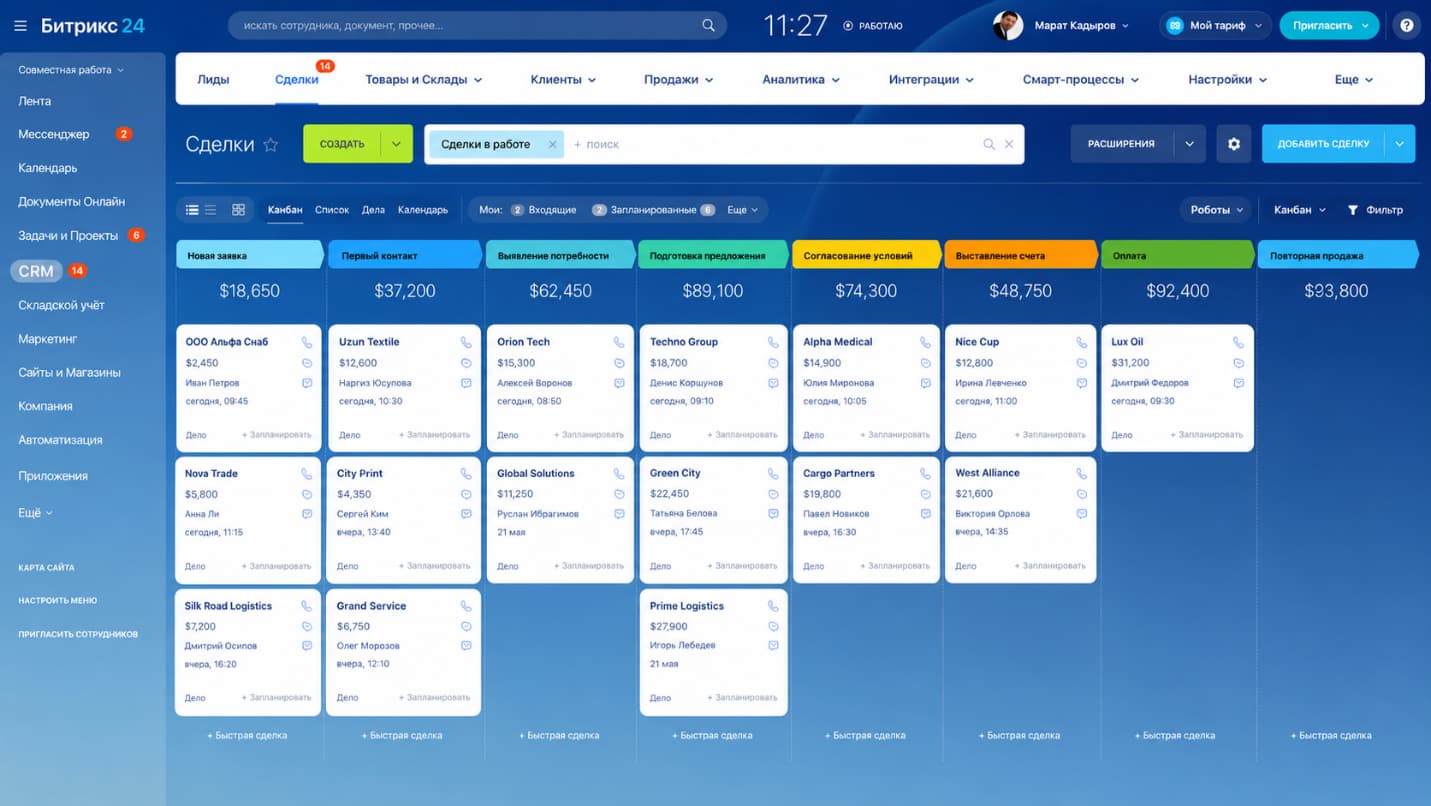Viewport: 1431px width, 806px height.
Task: Toggle the РАБОТАЮ work status
Action: 872,26
